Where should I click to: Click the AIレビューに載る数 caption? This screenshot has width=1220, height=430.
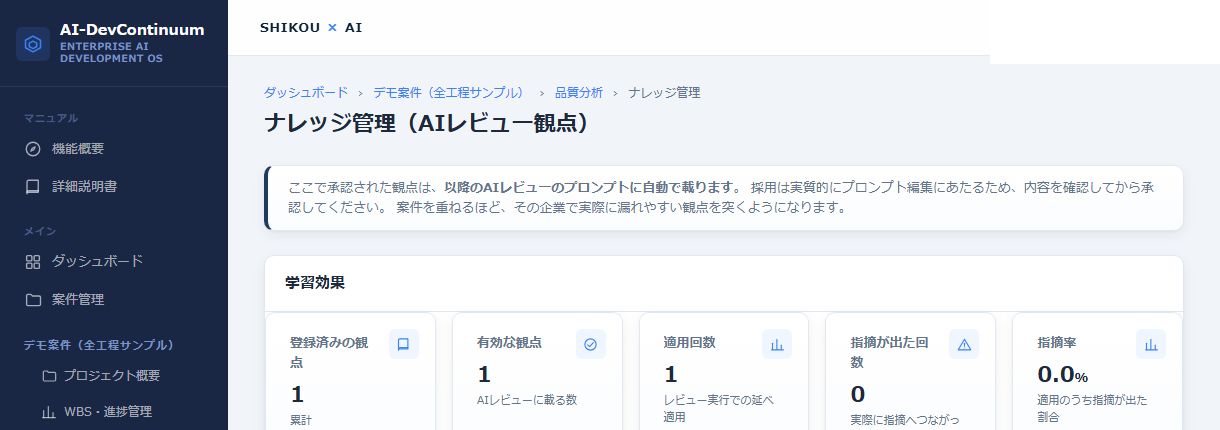pyautogui.click(x=527, y=400)
